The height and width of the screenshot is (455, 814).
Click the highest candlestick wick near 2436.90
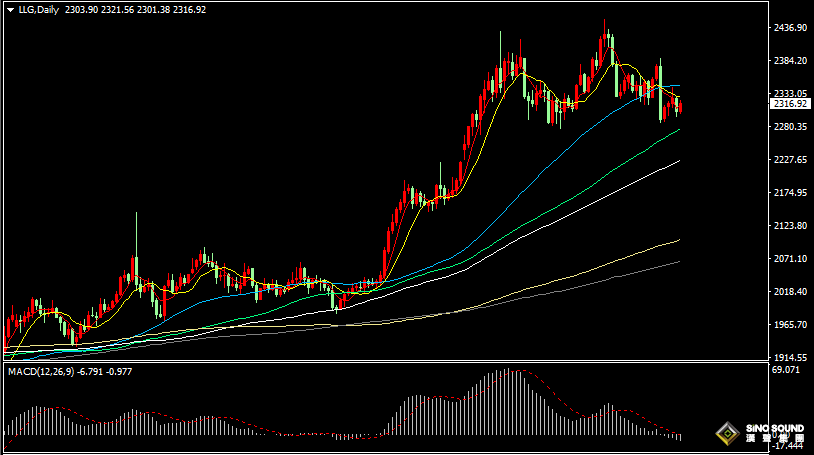pyautogui.click(x=604, y=24)
